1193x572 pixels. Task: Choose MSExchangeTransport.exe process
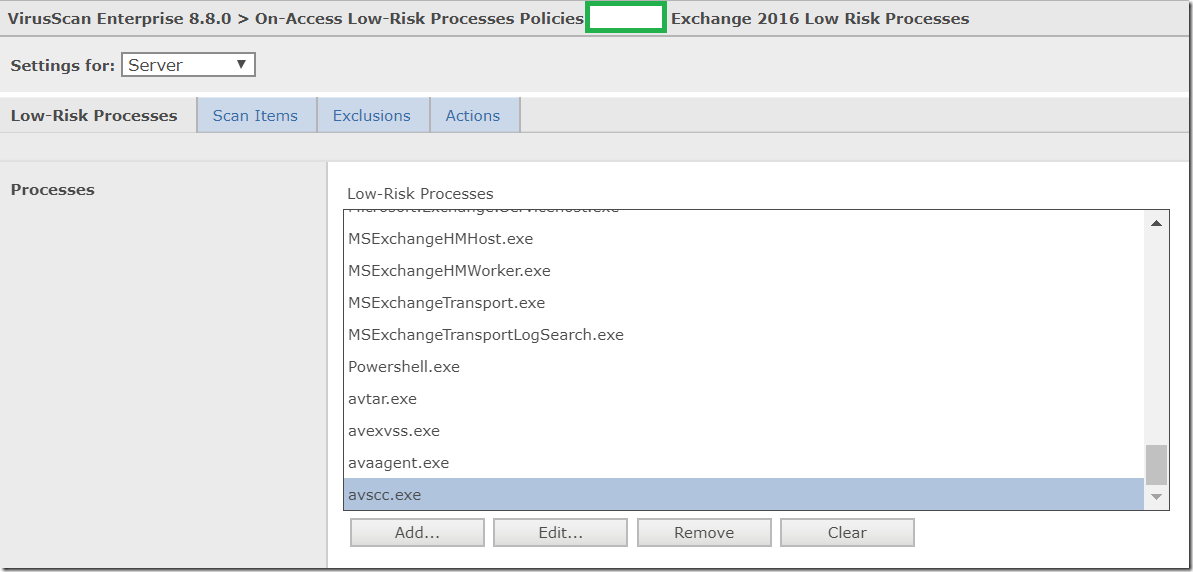pos(743,303)
